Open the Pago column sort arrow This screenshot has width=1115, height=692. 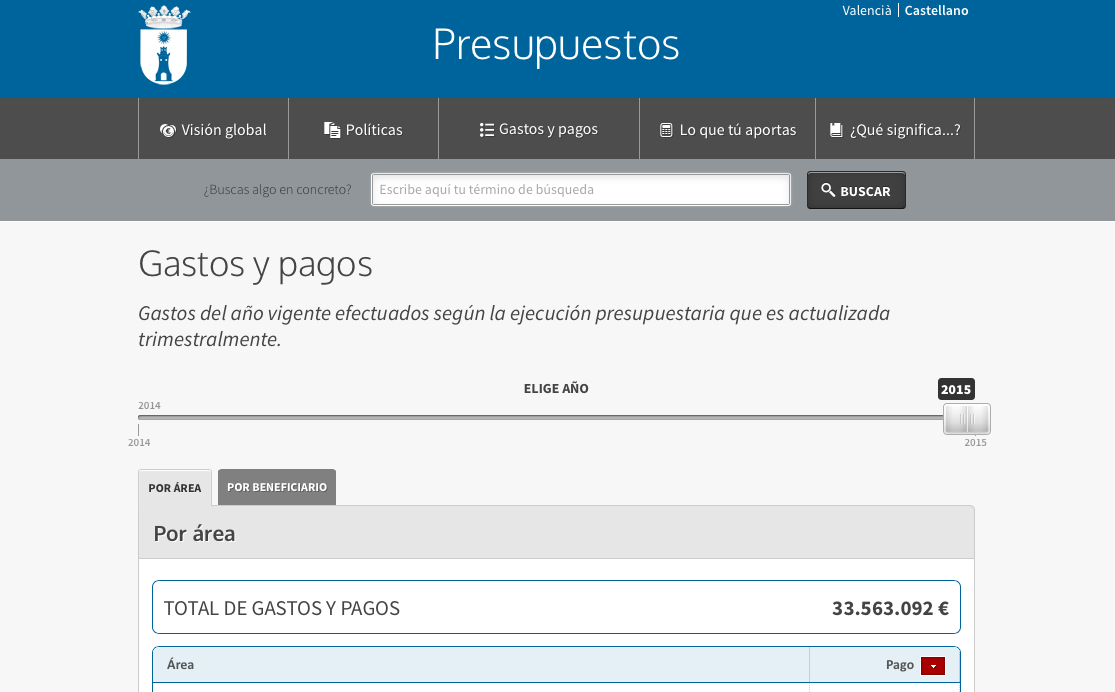[932, 666]
